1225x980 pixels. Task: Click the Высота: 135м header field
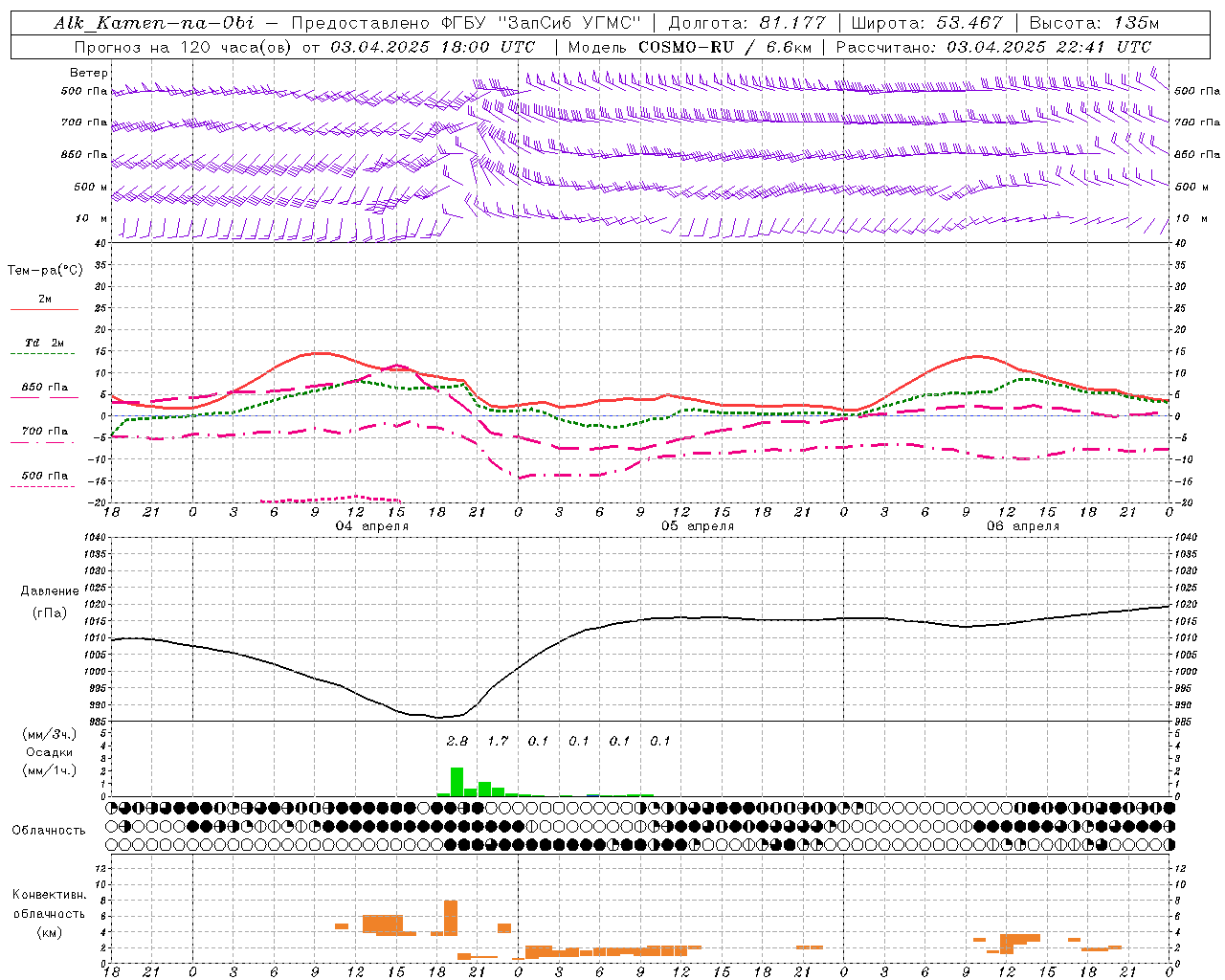tap(1094, 23)
